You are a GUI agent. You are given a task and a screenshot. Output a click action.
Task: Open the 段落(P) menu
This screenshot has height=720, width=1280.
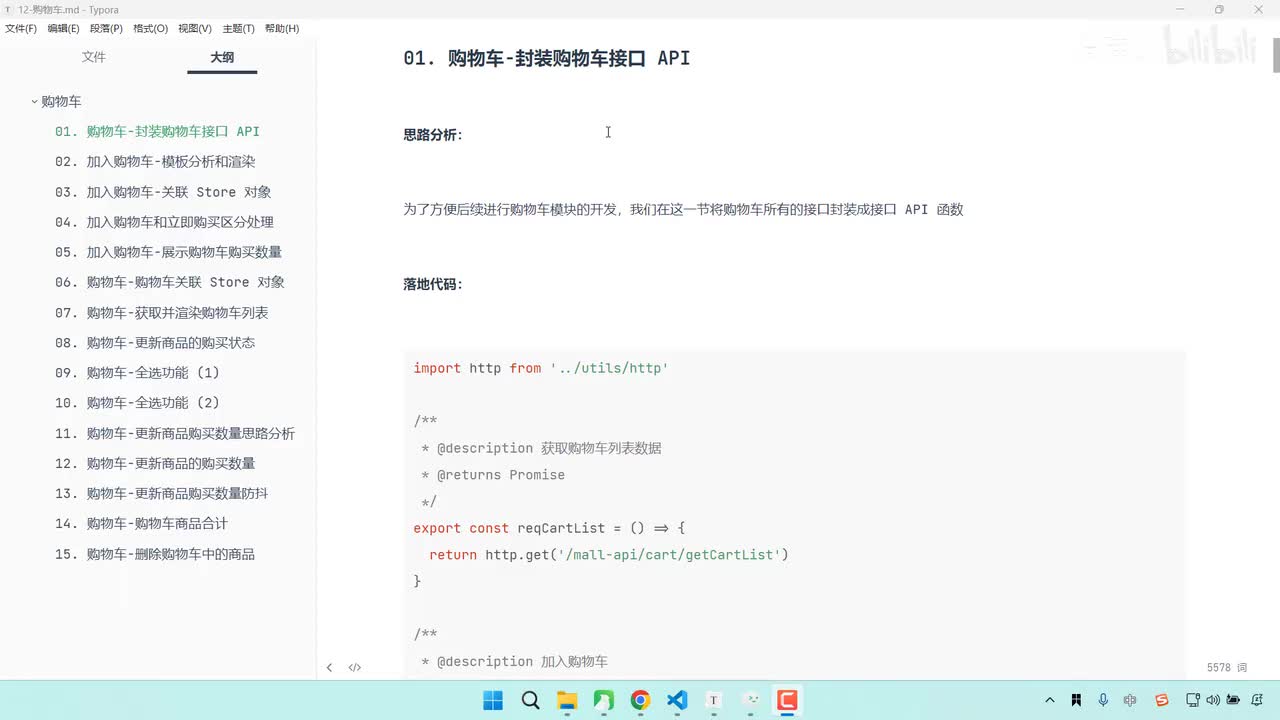[x=106, y=29]
